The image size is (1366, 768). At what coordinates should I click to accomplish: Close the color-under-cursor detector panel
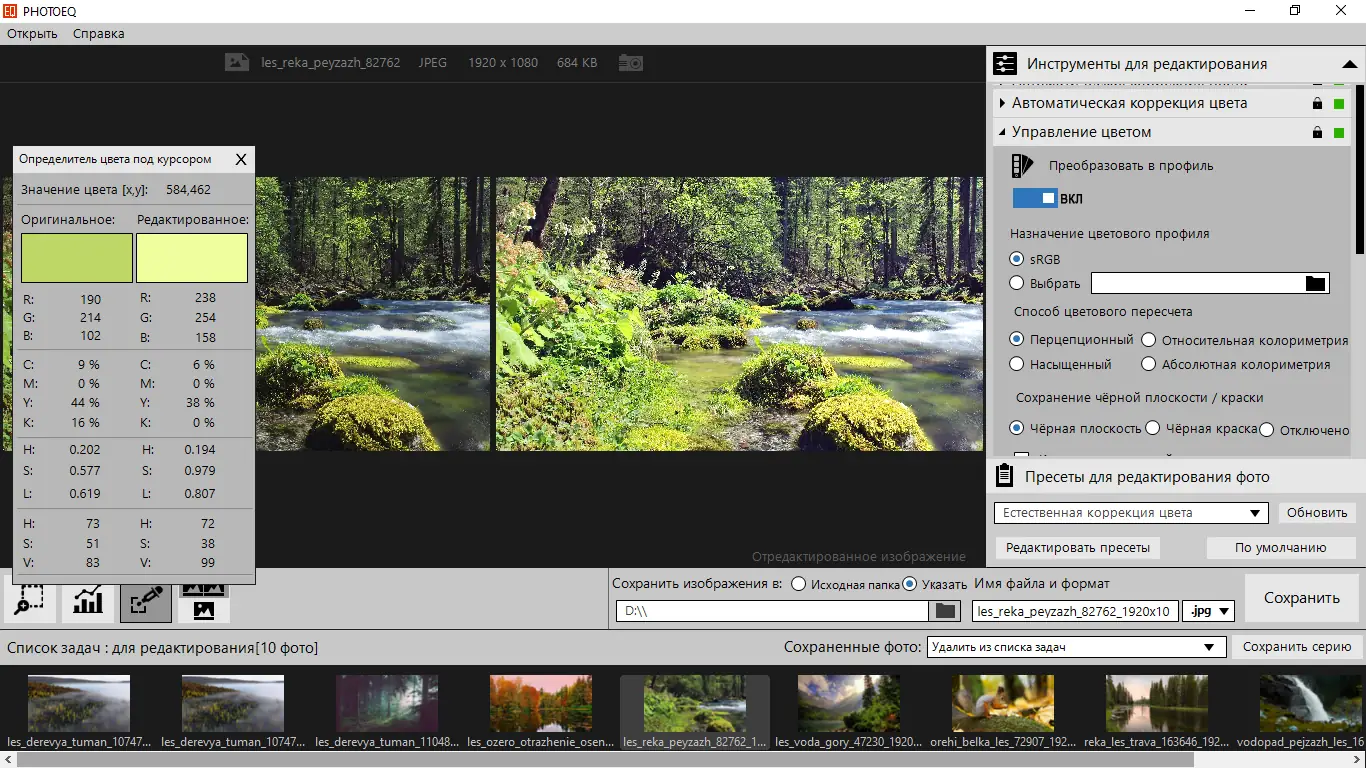pos(241,159)
